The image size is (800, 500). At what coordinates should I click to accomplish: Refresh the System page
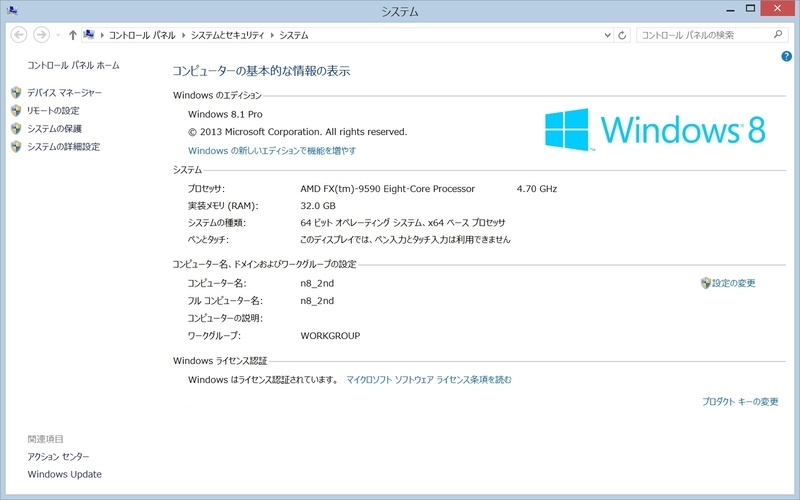(x=622, y=35)
